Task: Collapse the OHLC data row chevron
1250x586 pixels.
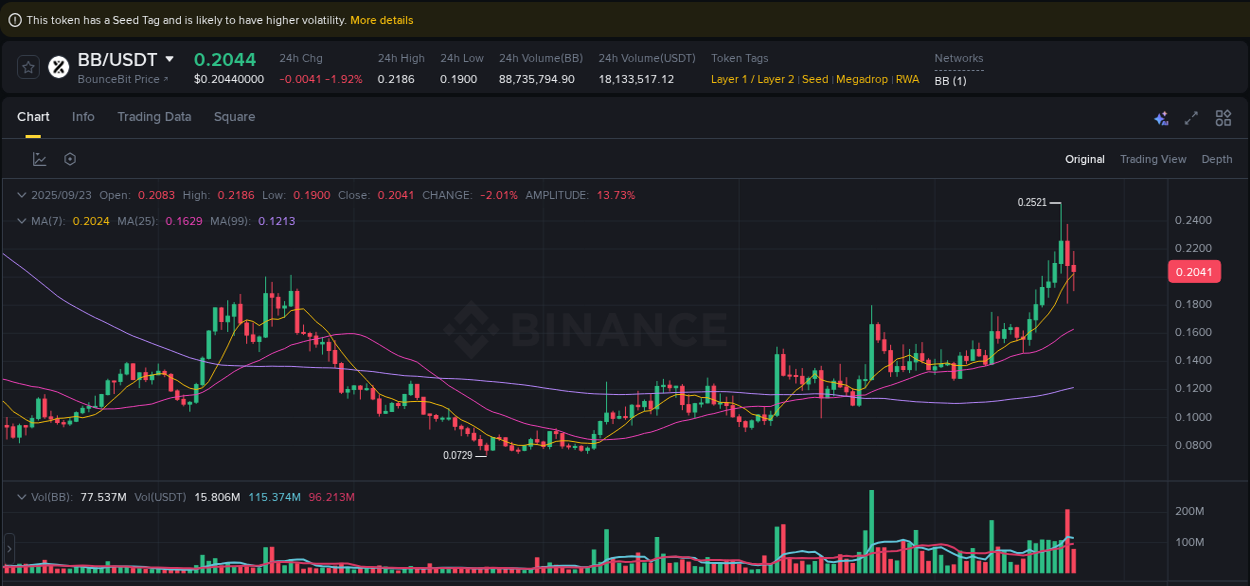Action: 20,195
